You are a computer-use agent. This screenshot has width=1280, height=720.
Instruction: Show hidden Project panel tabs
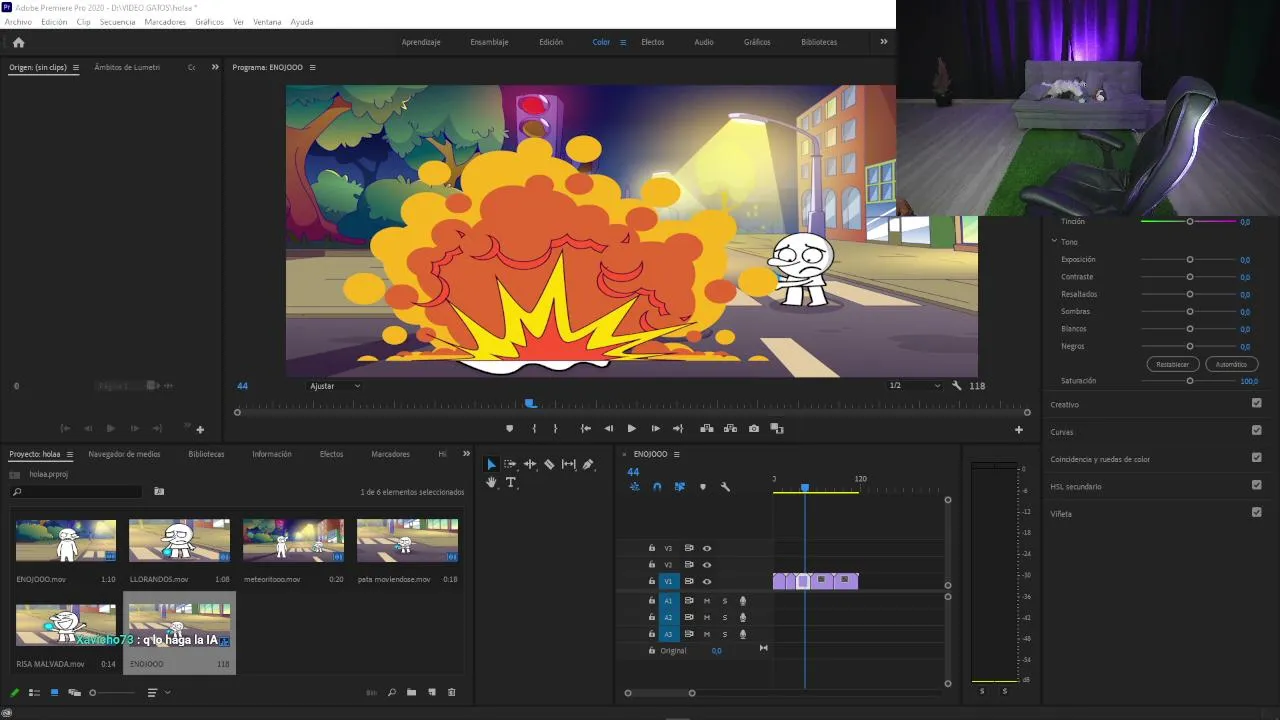click(466, 454)
